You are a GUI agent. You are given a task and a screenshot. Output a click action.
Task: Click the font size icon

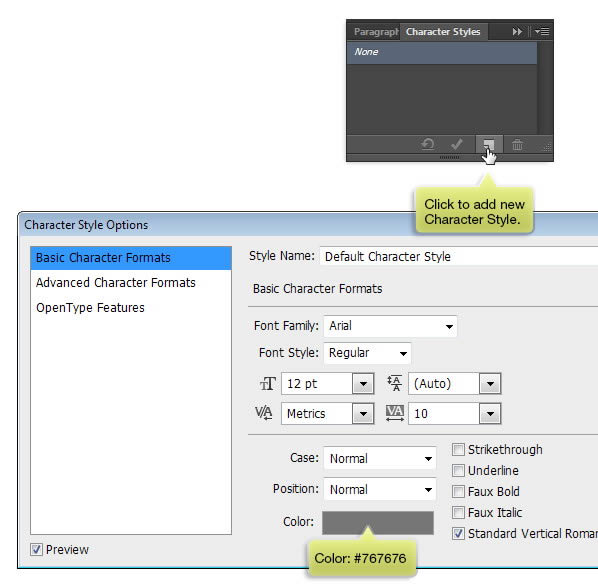click(268, 384)
